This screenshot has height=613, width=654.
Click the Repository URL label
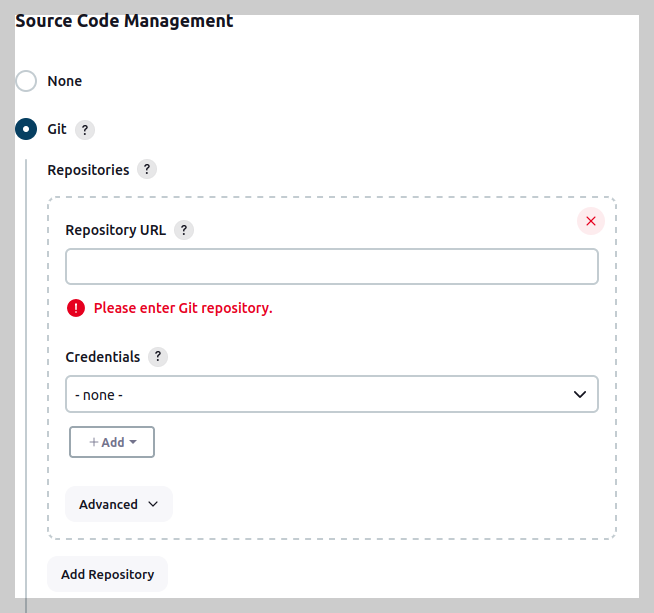pyautogui.click(x=116, y=230)
